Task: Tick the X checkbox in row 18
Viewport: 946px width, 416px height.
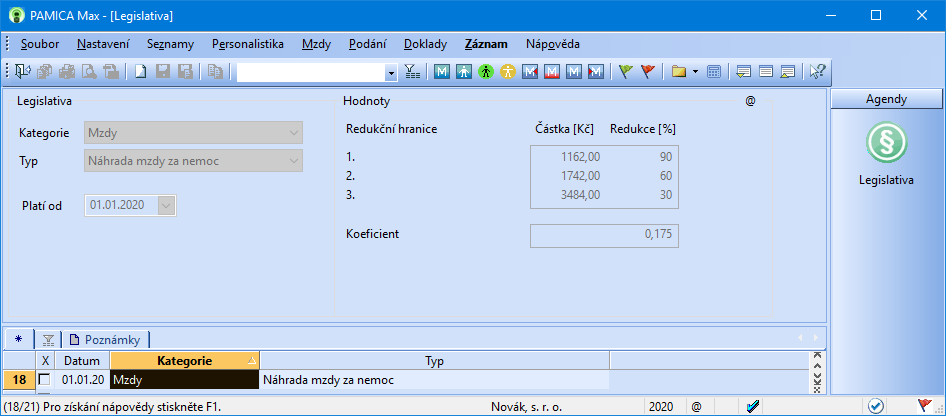Action: (x=45, y=380)
